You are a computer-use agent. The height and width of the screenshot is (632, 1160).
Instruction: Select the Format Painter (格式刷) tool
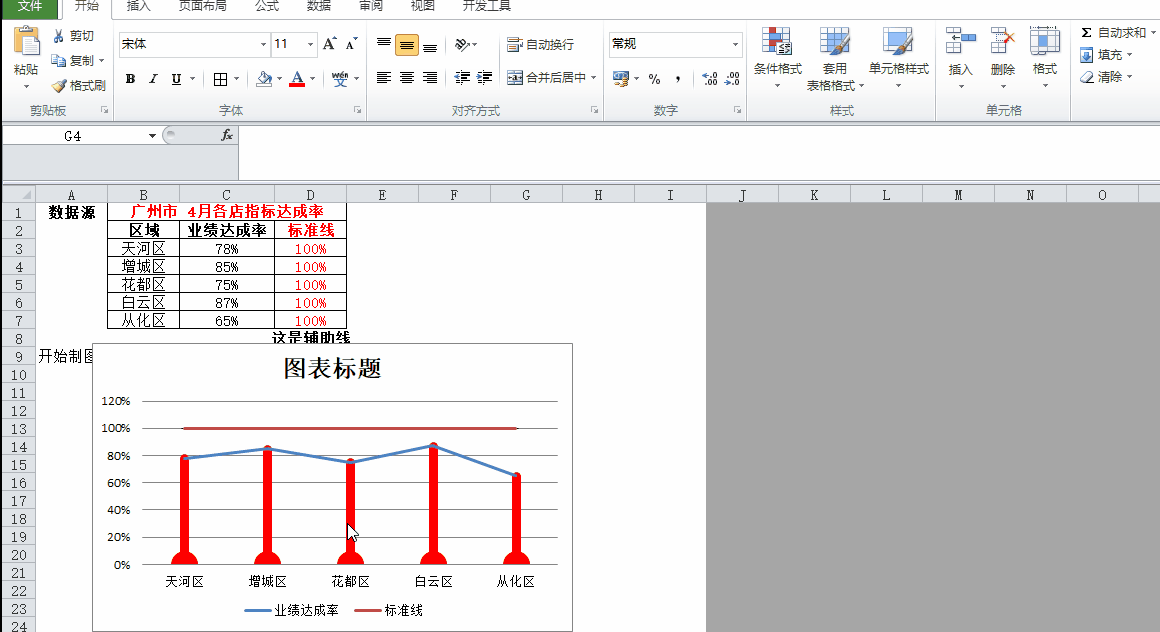[70, 85]
